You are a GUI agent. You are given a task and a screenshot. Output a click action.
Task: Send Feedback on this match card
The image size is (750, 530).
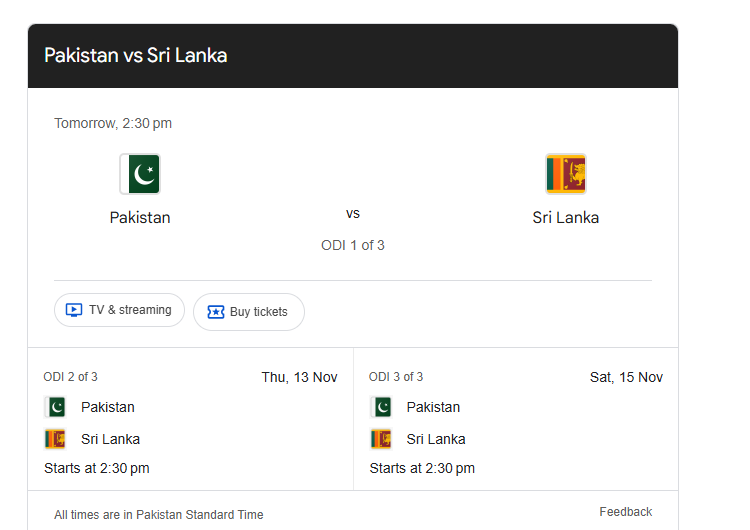[625, 512]
